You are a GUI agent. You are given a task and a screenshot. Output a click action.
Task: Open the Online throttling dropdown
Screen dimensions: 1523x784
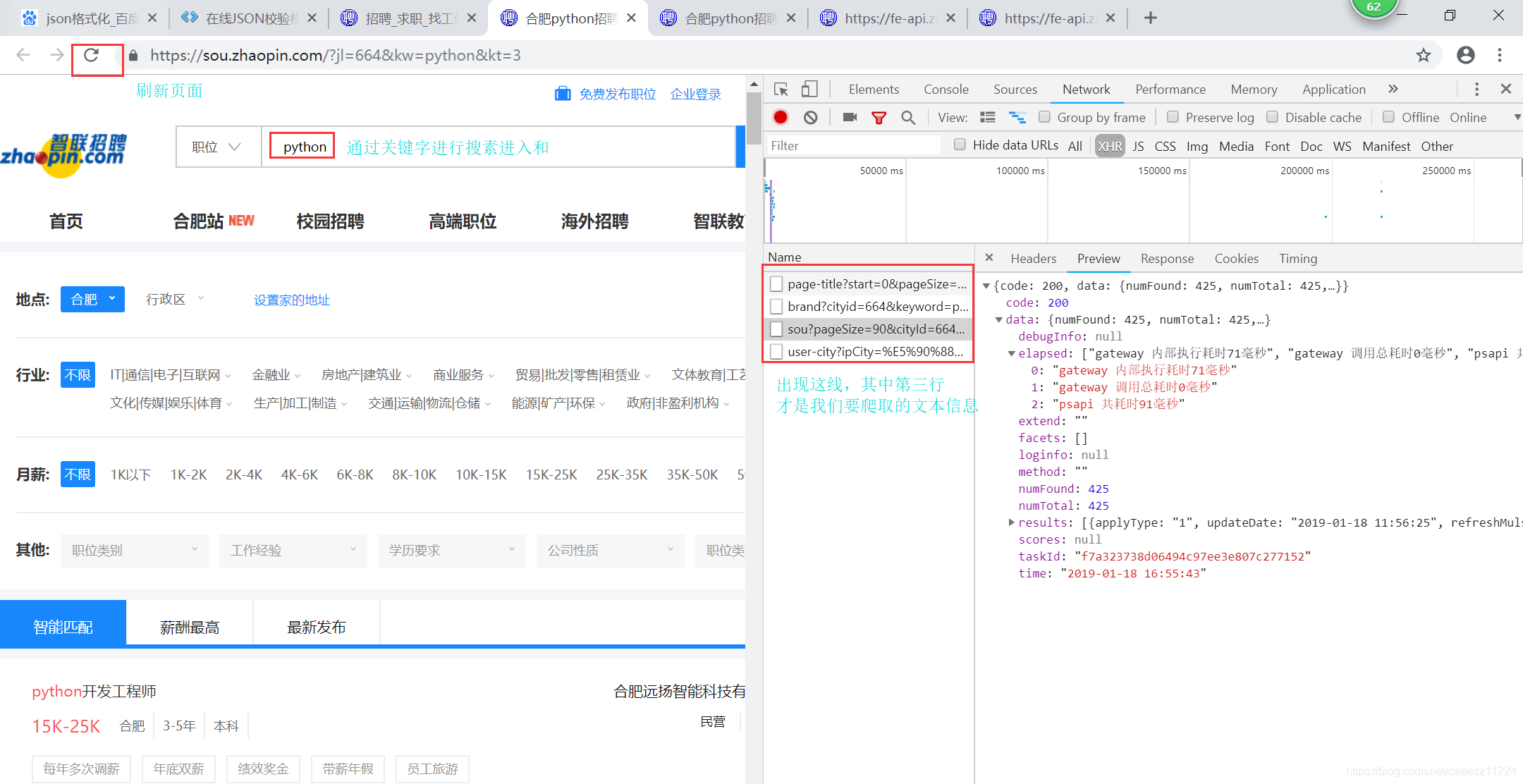point(1484,118)
